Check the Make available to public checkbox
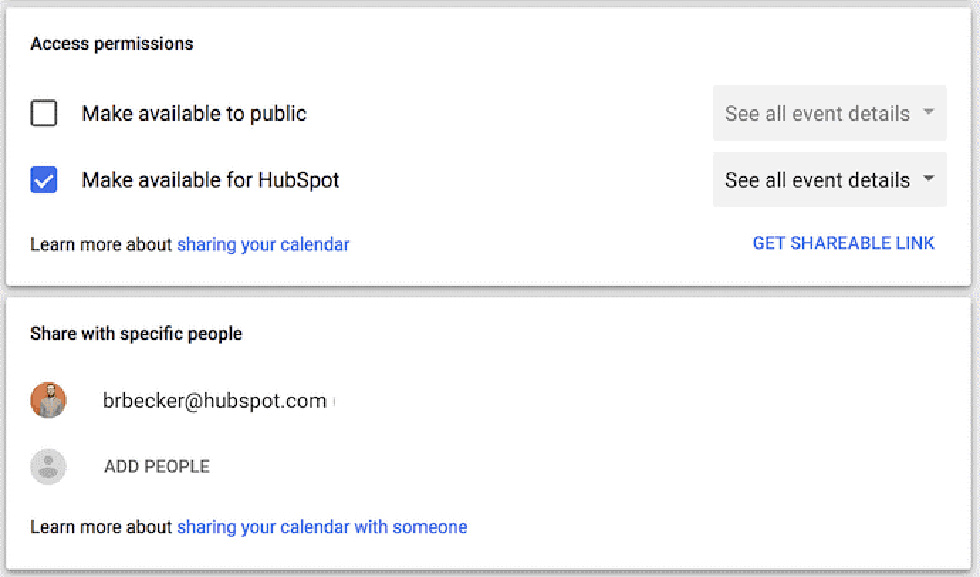 44,114
